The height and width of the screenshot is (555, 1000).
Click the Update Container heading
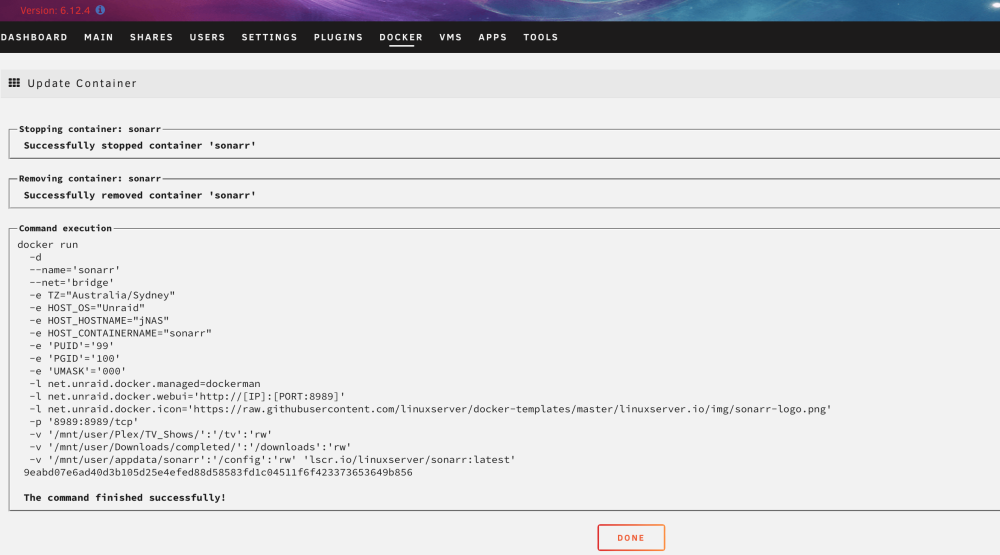[x=82, y=83]
